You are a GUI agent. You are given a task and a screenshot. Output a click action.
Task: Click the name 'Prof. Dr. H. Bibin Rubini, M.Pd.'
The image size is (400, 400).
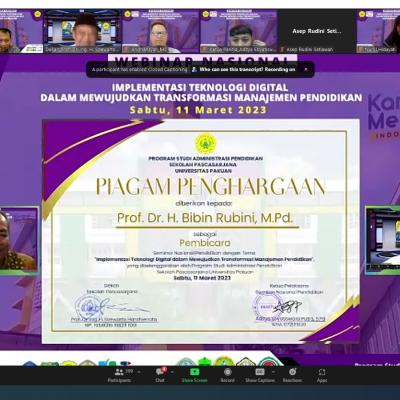click(x=205, y=218)
